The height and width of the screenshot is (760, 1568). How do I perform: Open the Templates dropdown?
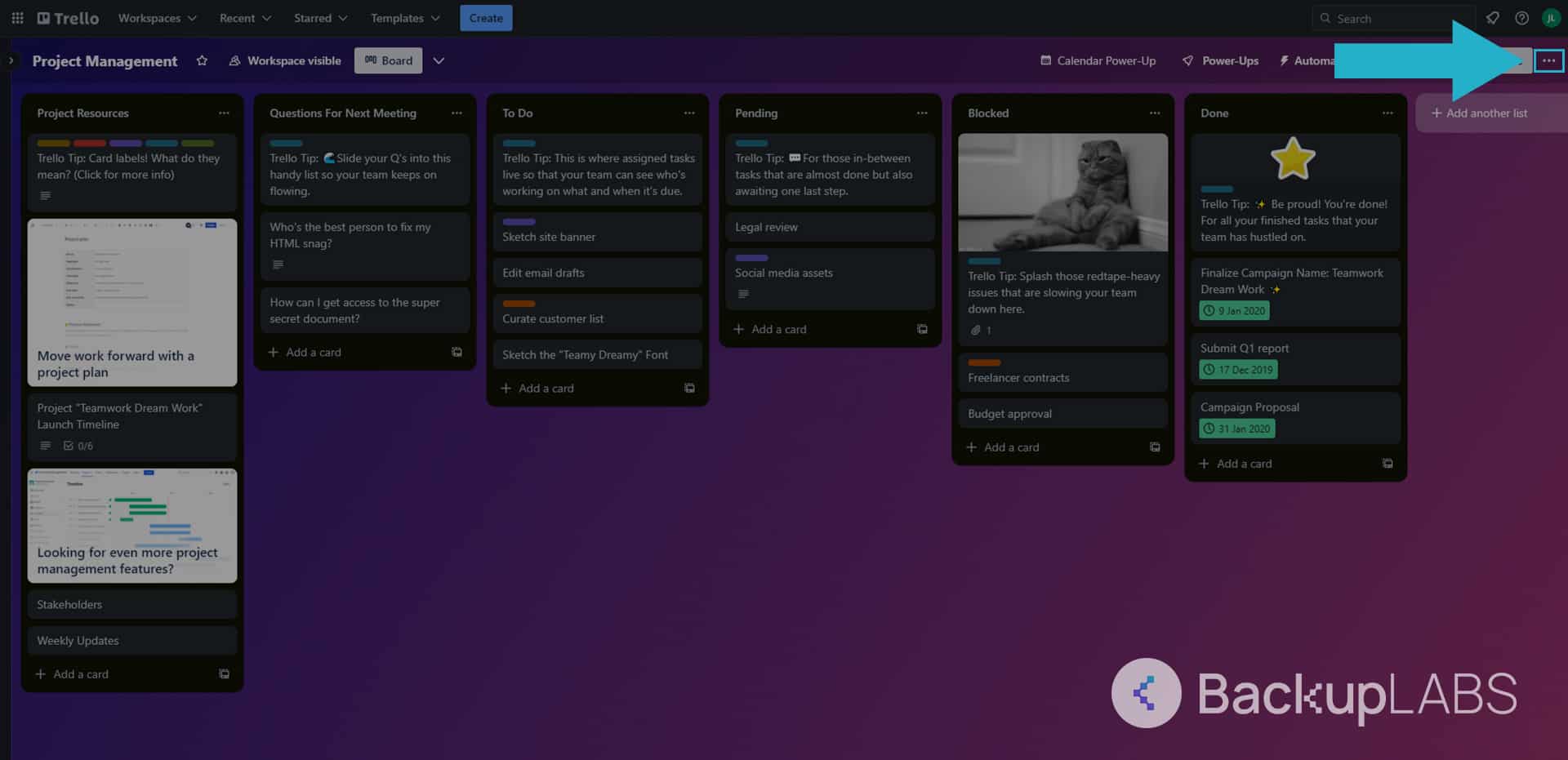pos(405,18)
